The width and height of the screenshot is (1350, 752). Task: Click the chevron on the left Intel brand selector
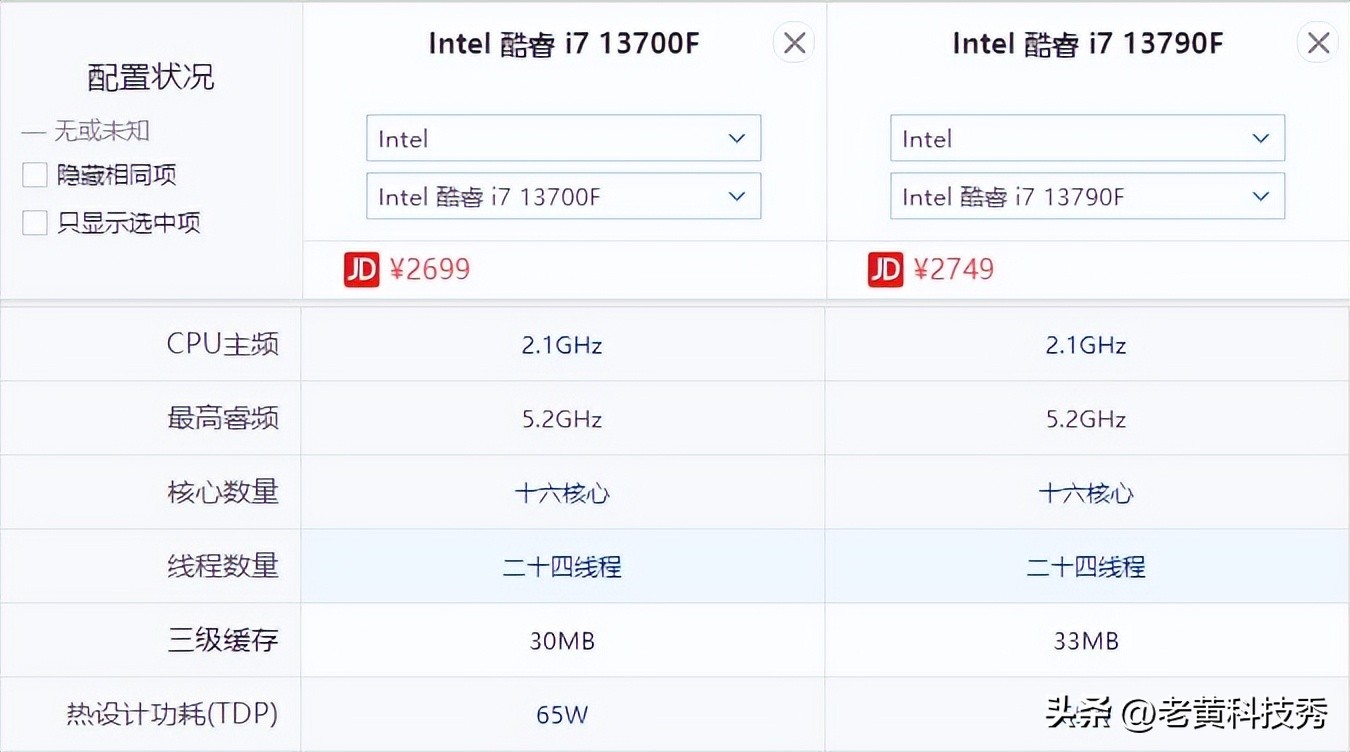click(x=737, y=138)
